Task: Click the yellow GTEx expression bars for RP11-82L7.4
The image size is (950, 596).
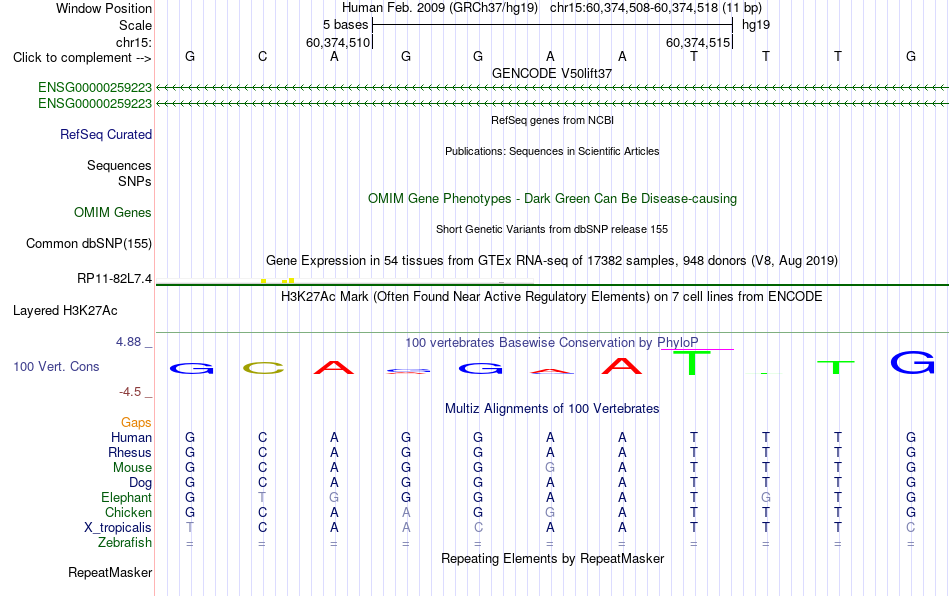Action: (277, 280)
